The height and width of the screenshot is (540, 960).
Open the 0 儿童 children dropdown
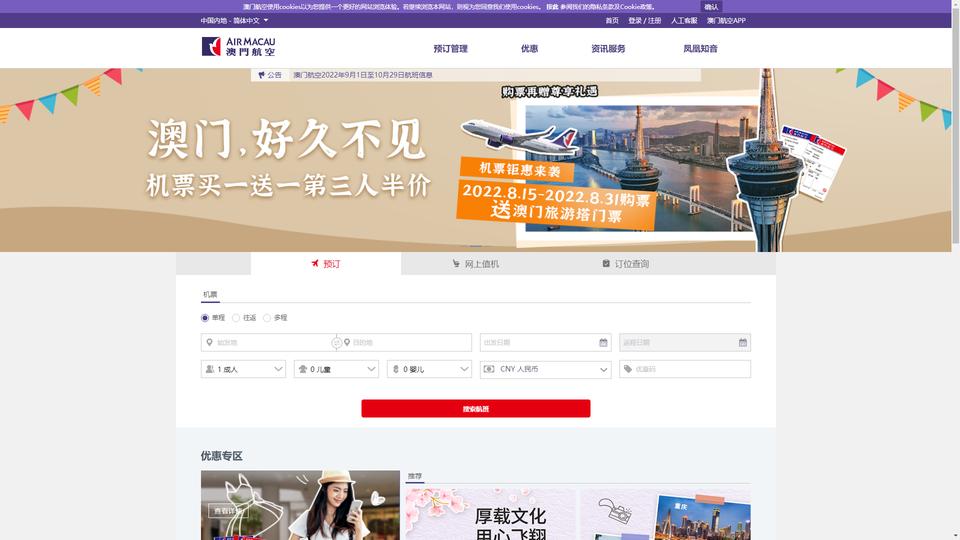336,369
